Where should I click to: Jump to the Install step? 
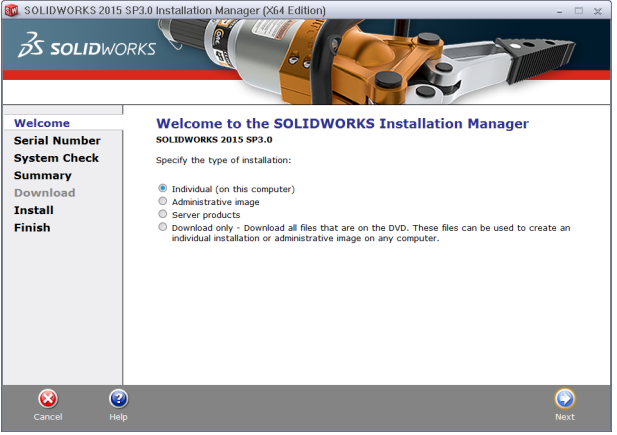pos(34,211)
